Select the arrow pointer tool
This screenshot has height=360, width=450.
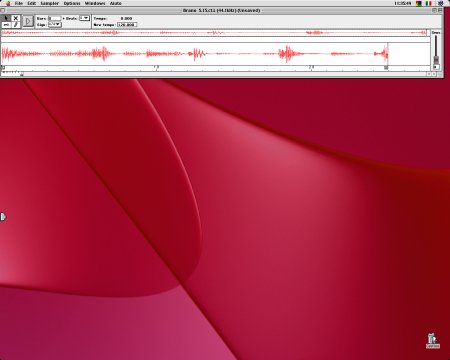tap(6, 18)
